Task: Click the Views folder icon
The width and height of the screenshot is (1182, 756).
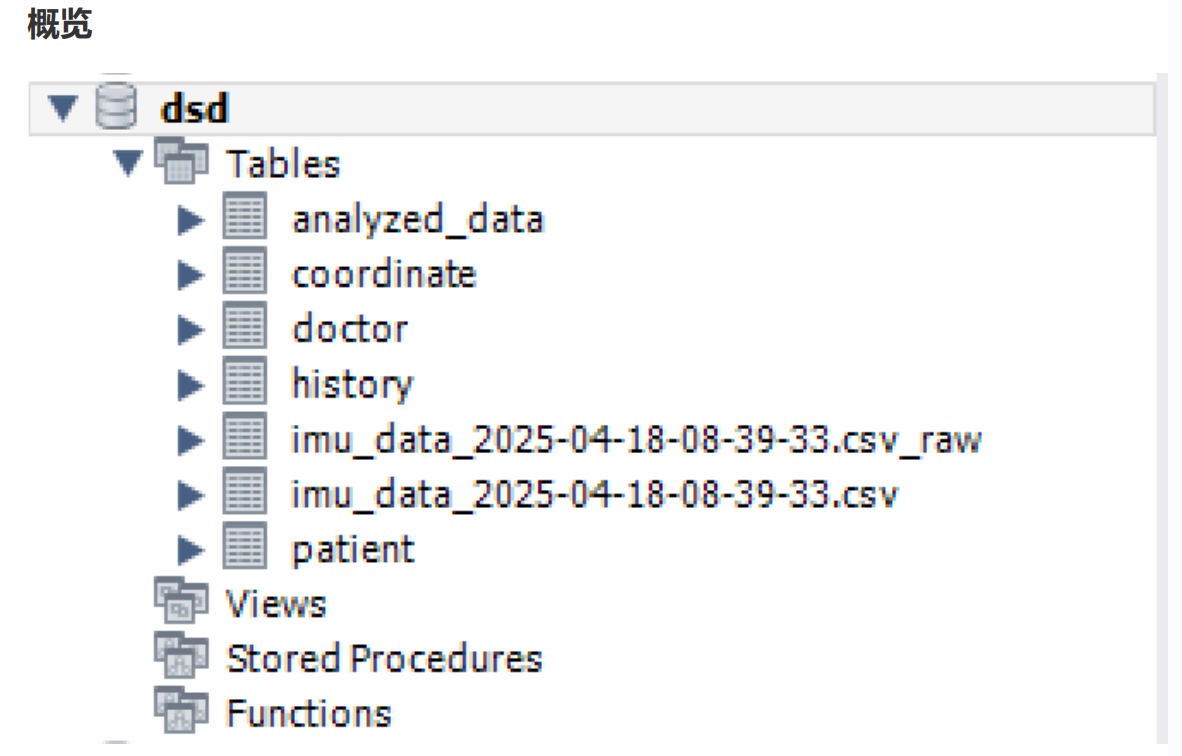Action: 181,602
